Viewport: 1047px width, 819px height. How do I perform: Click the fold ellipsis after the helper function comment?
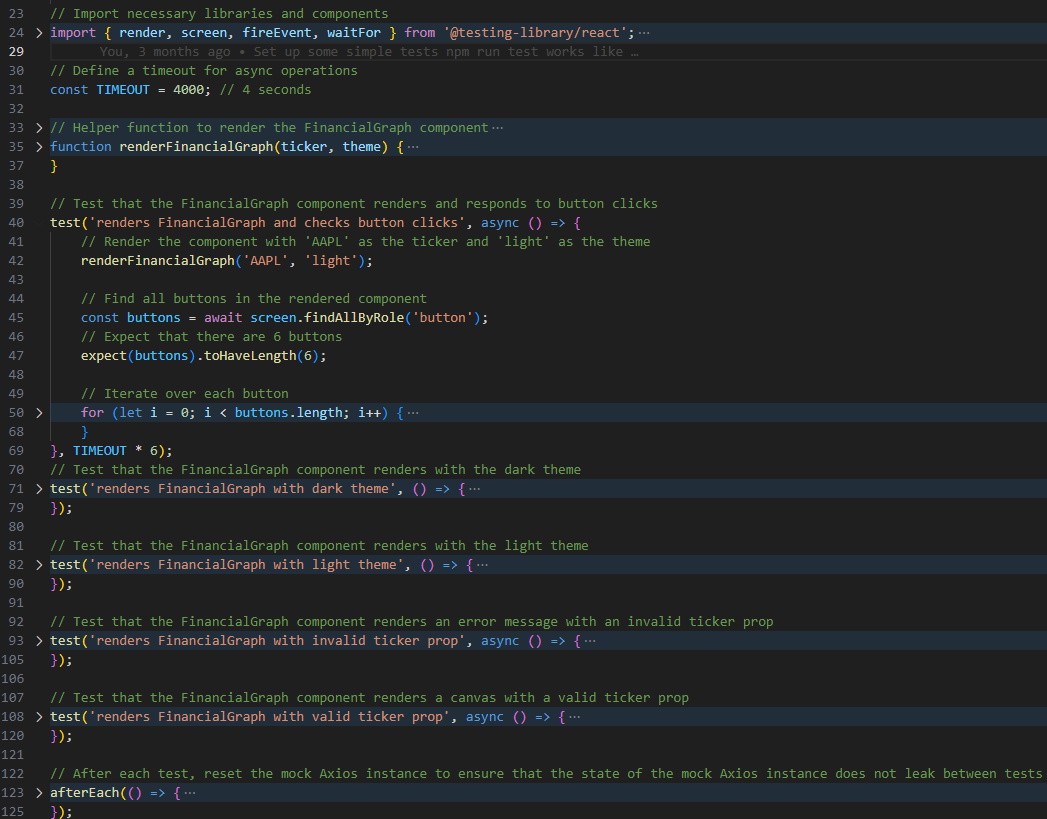tap(497, 127)
